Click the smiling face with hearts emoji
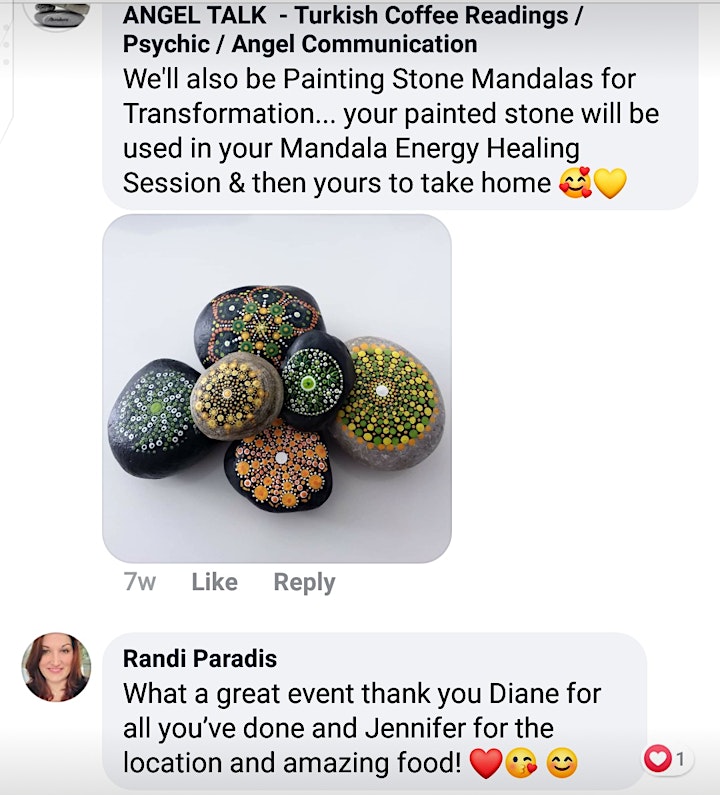Screen dimensions: 720x795 [575, 183]
